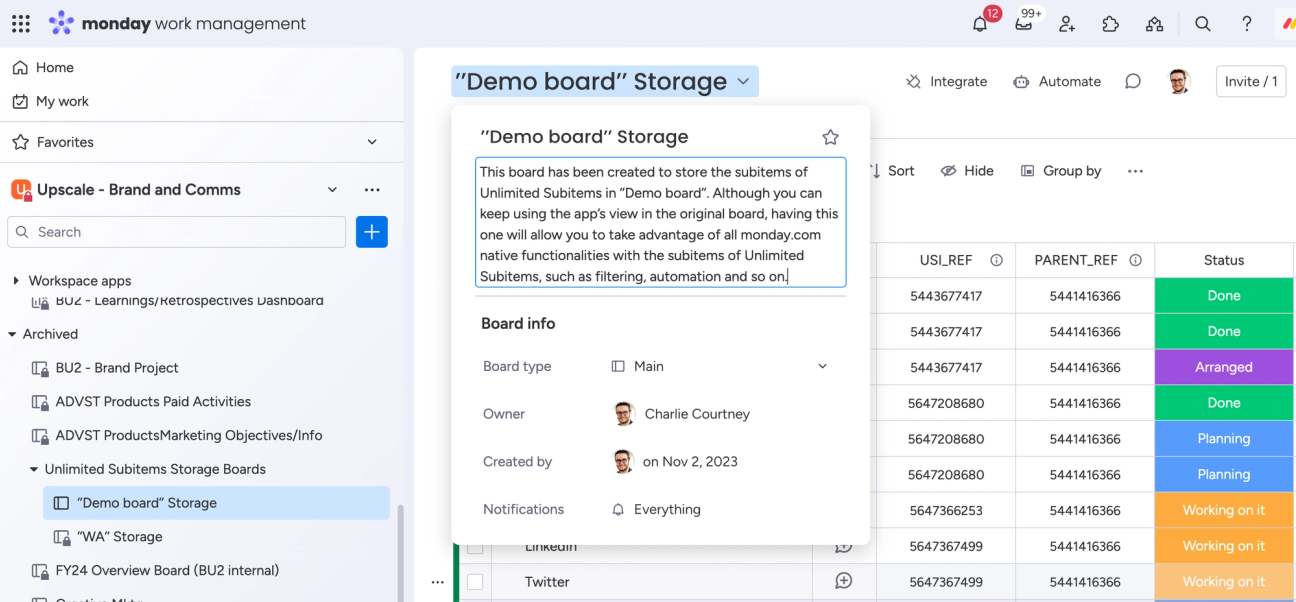Image resolution: width=1296 pixels, height=602 pixels.
Task: Check the Linkedin row checkbox
Action: point(476,545)
